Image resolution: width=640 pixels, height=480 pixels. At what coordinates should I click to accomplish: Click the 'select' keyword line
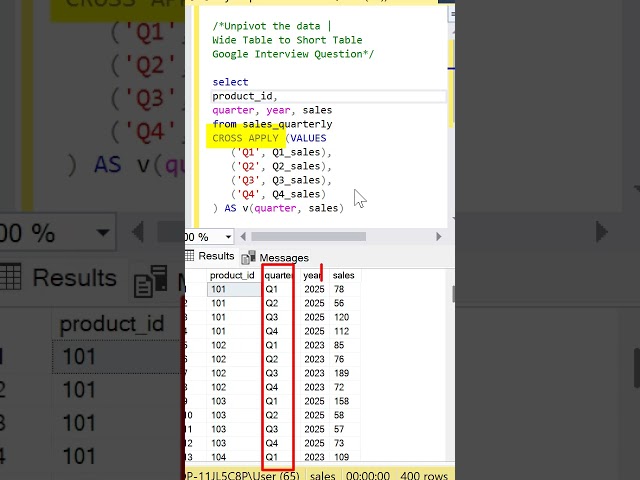230,82
